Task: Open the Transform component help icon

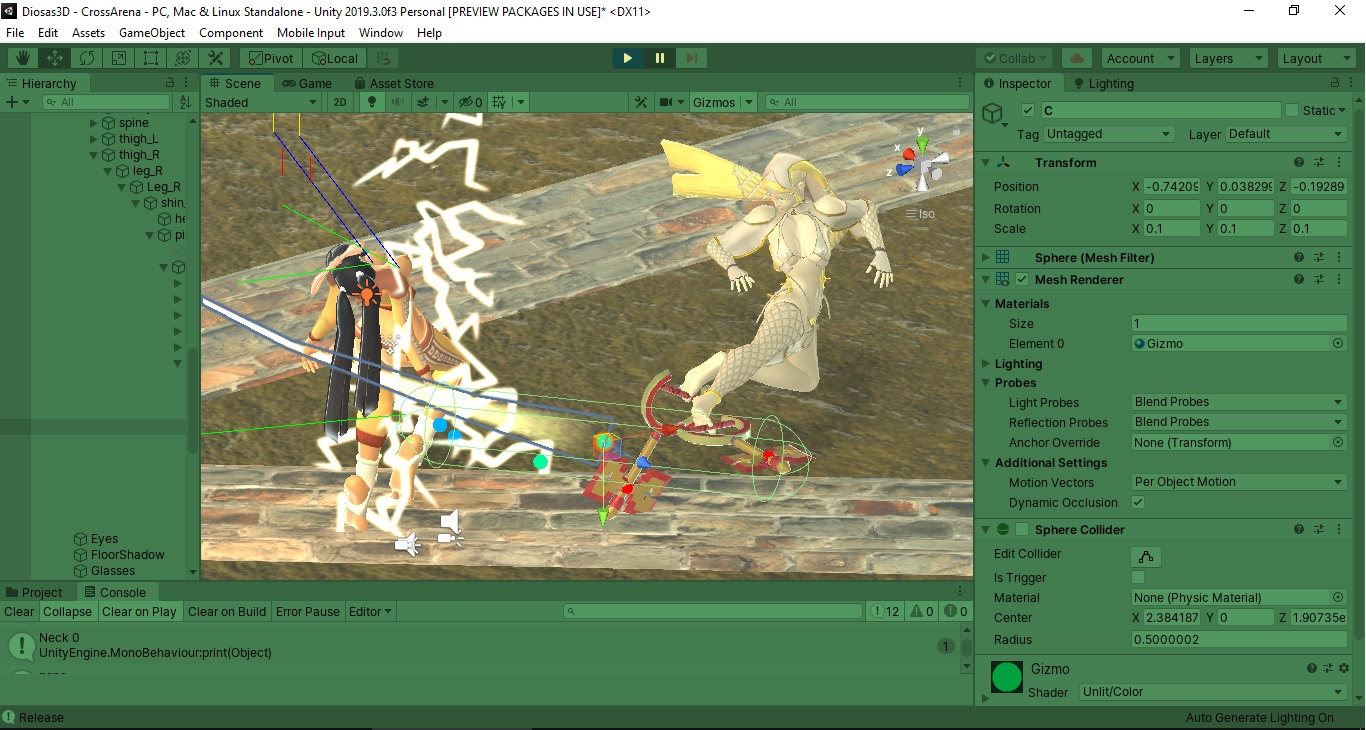Action: pyautogui.click(x=1299, y=162)
